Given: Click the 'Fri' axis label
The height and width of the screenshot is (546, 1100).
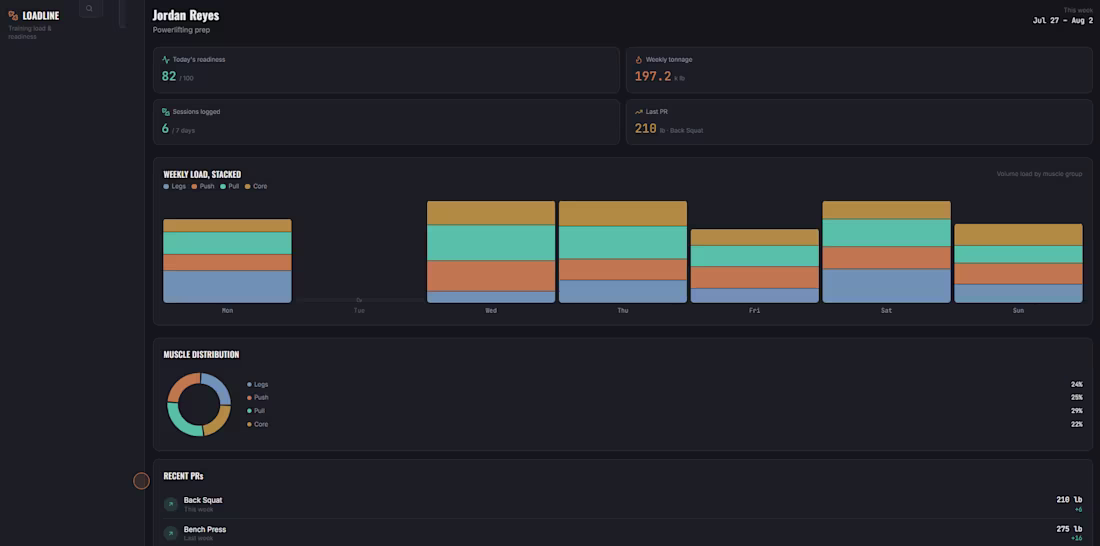Looking at the screenshot, I should coord(755,310).
